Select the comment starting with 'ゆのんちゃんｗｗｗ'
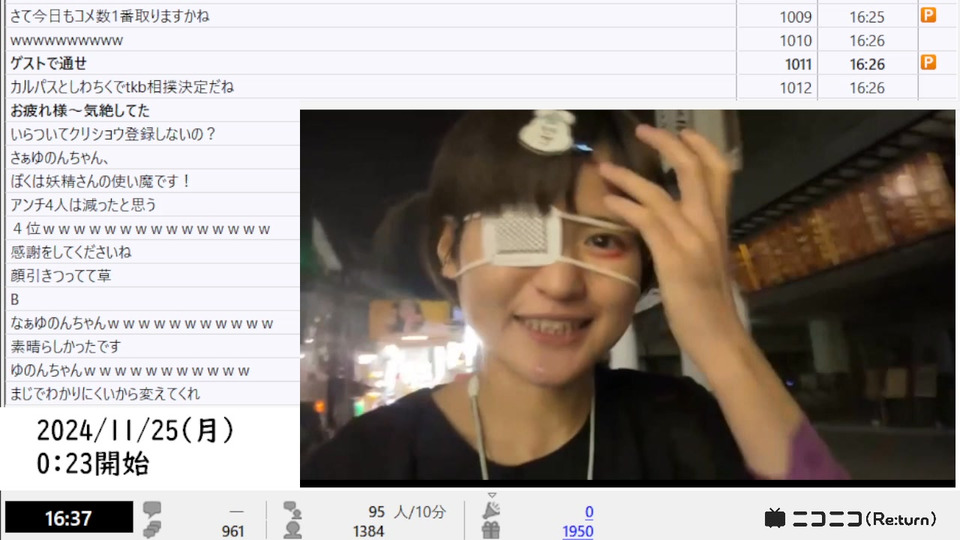The image size is (960, 540). 130,370
